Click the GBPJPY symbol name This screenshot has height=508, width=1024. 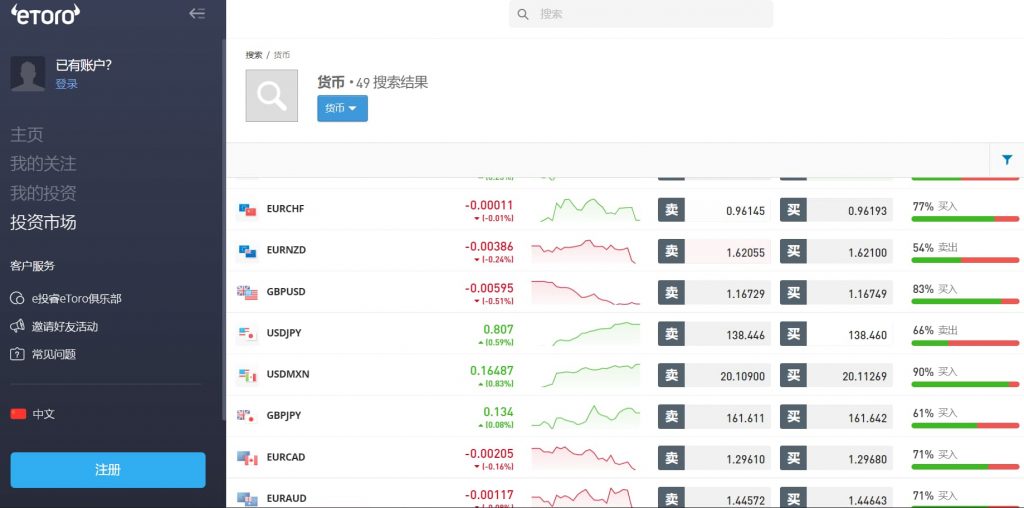tap(284, 415)
